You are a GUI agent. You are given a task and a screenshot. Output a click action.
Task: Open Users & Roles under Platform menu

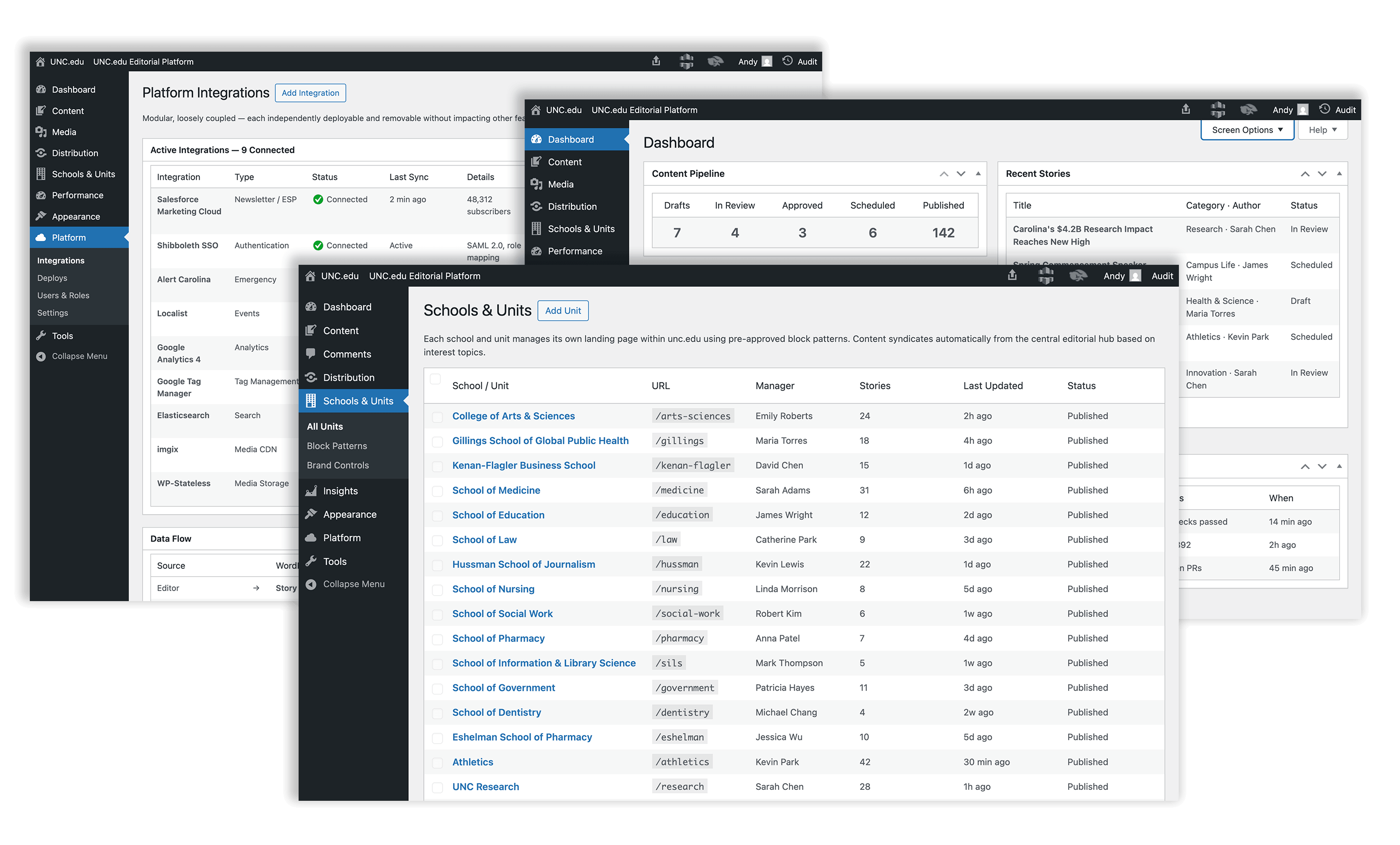(63, 296)
